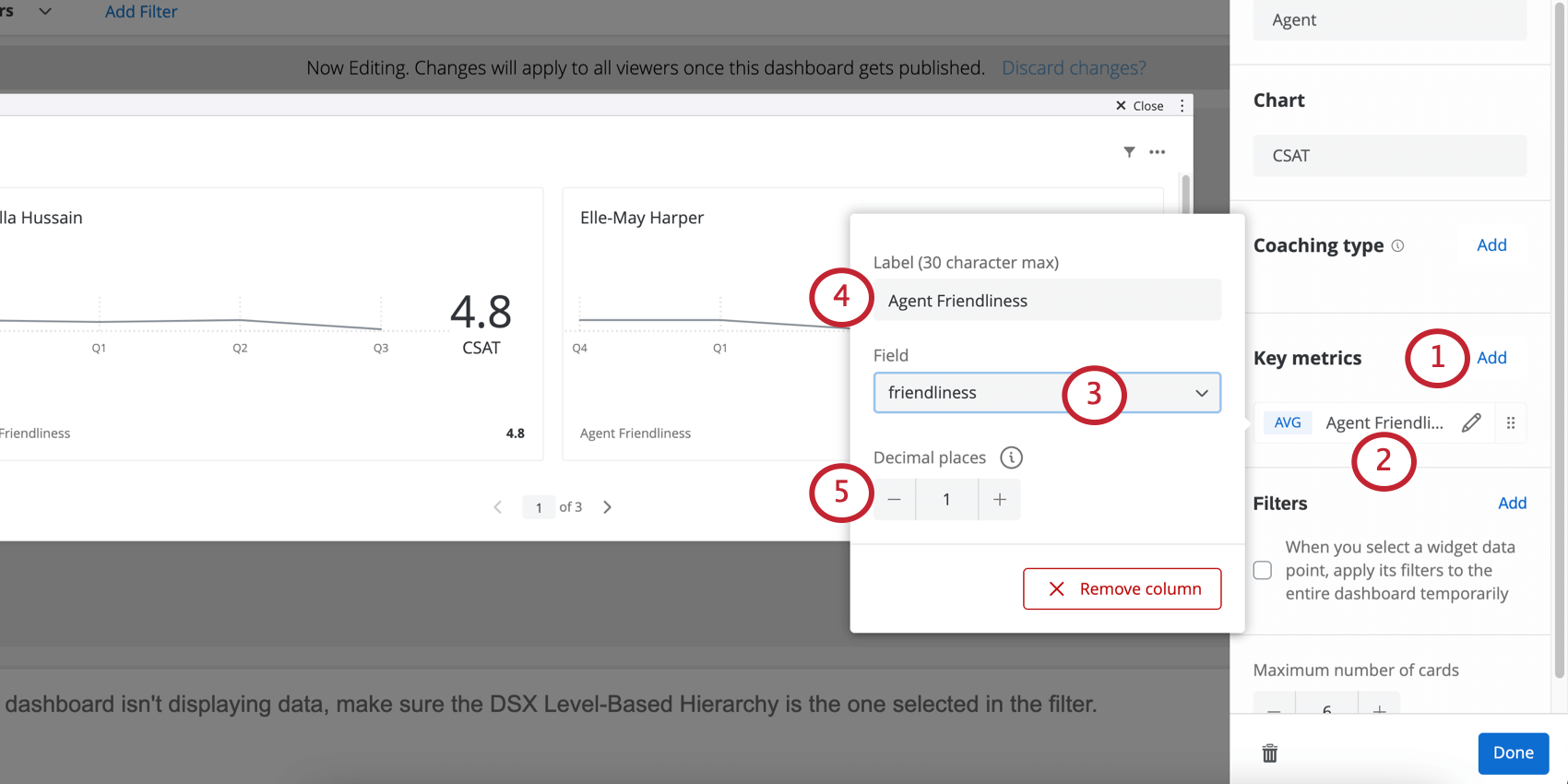Open the widget three-dot options menu

point(1158,152)
